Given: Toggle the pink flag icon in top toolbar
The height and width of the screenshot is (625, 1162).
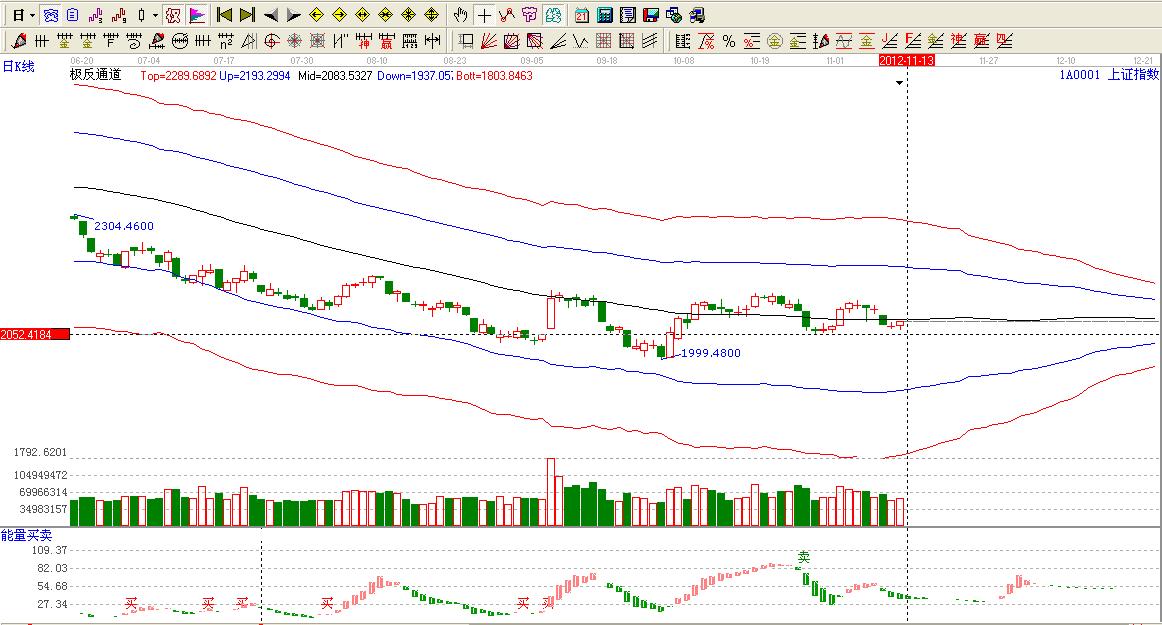Looking at the screenshot, I should click(x=197, y=15).
